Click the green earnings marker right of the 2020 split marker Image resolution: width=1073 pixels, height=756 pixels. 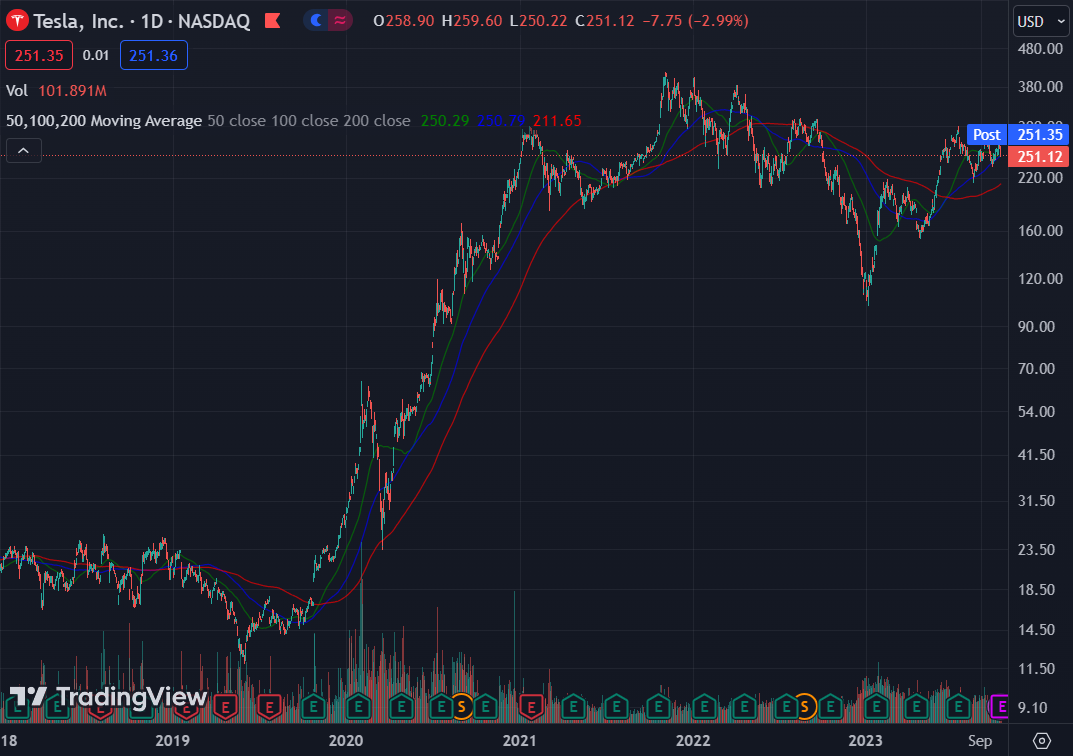point(486,706)
